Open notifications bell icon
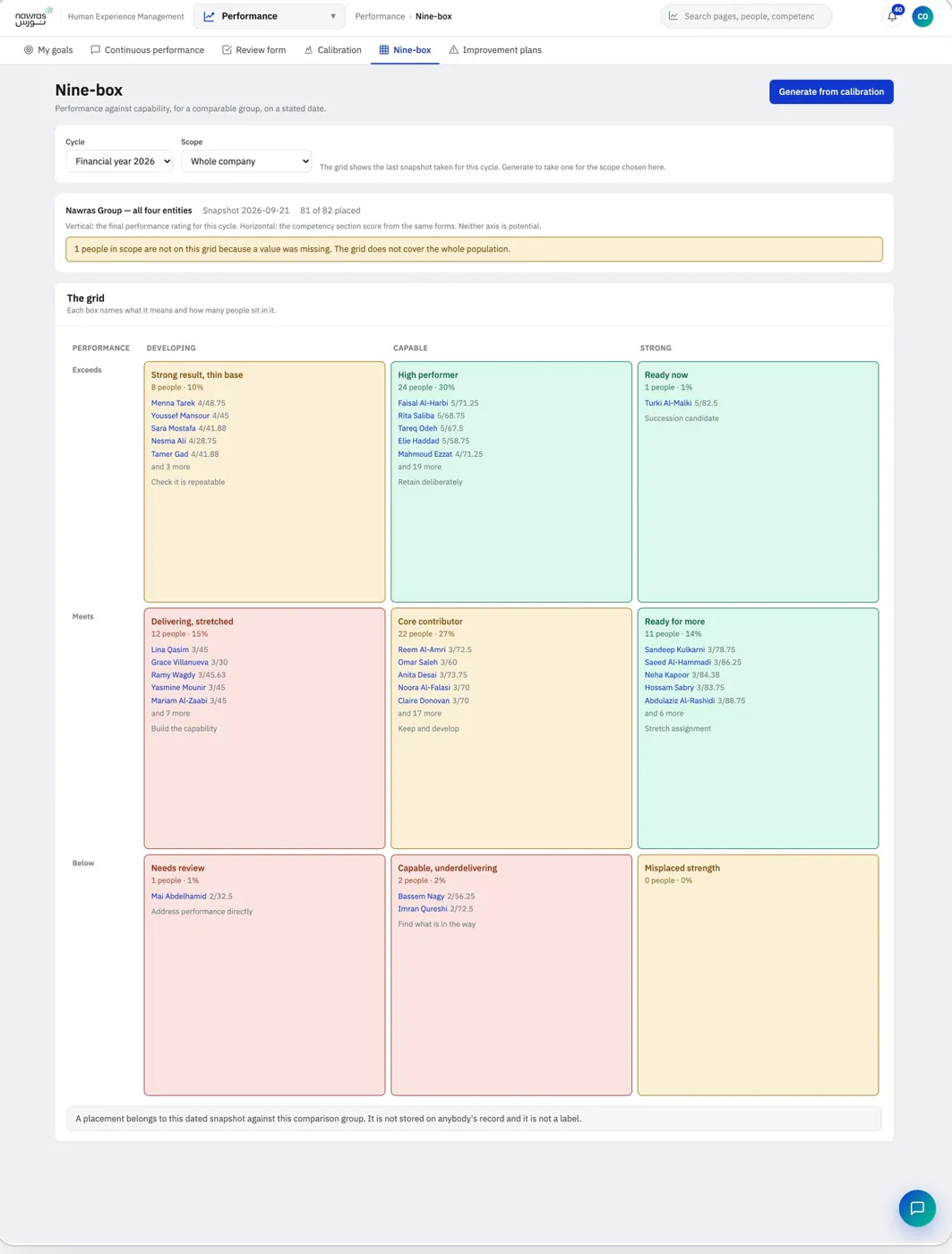952x1254 pixels. point(892,16)
